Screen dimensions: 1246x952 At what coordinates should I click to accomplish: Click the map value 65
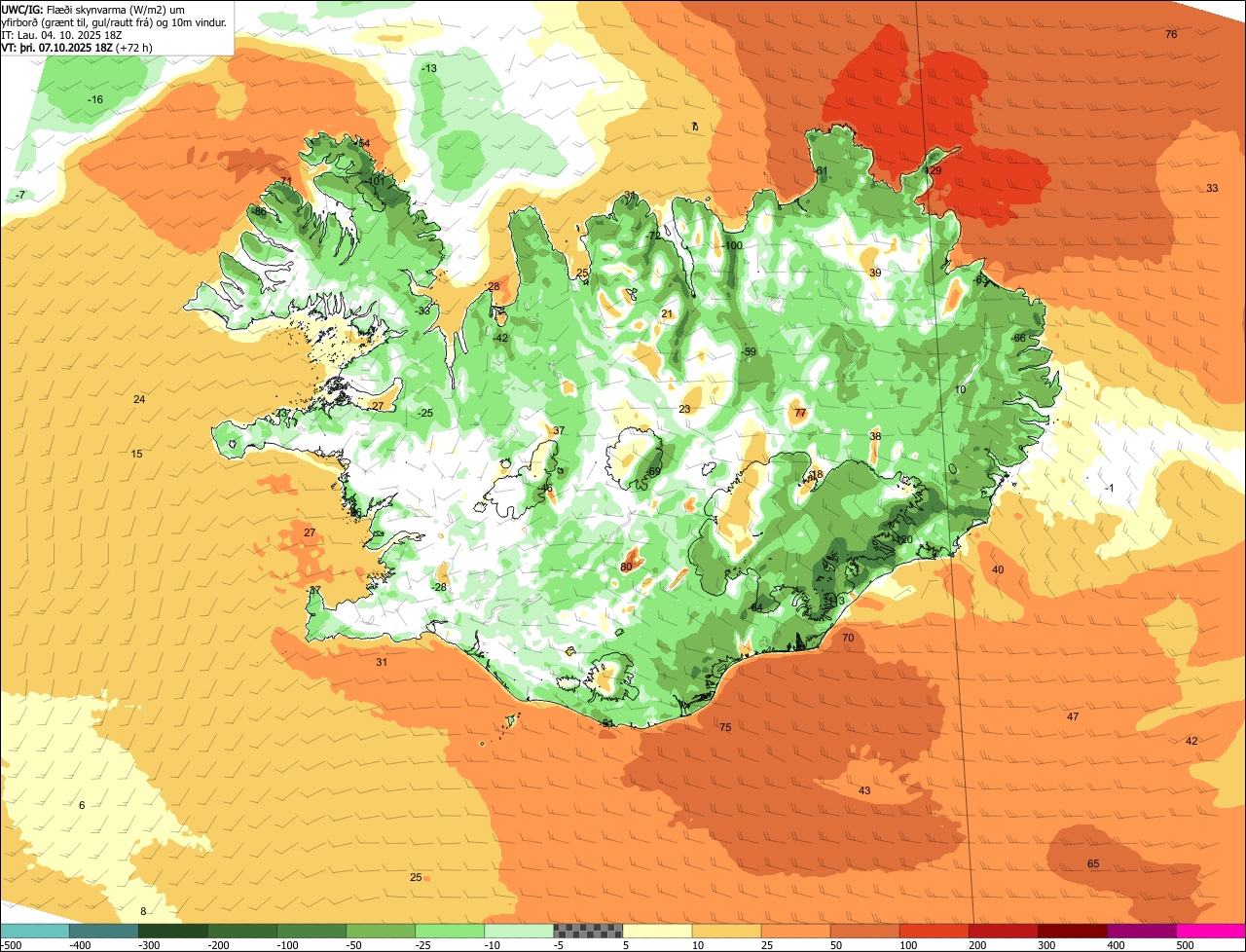click(1093, 864)
